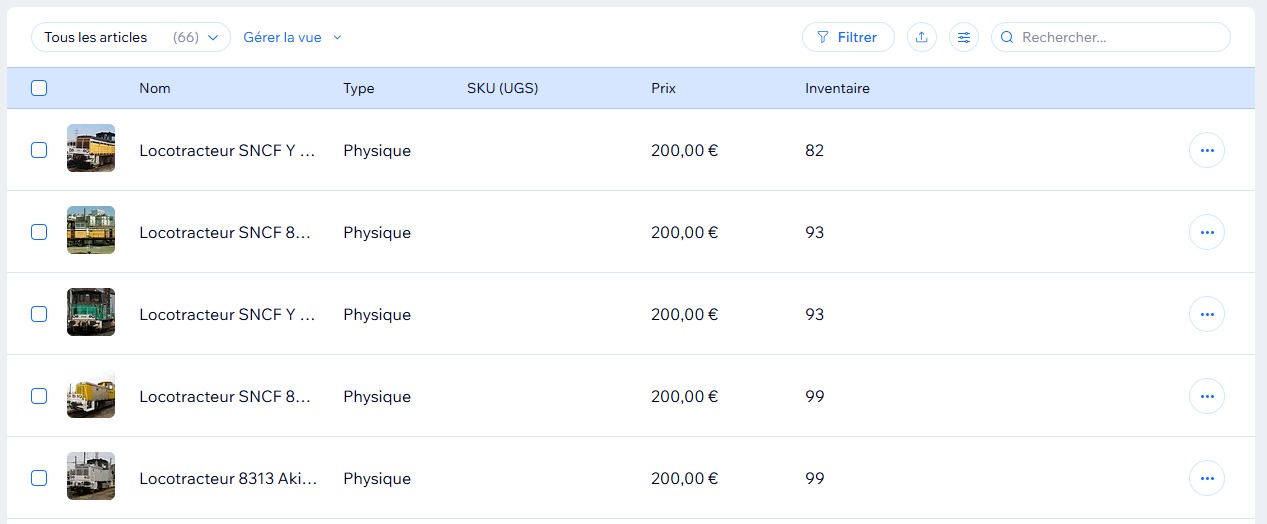
Task: Click the Inventaire column header
Action: [837, 88]
